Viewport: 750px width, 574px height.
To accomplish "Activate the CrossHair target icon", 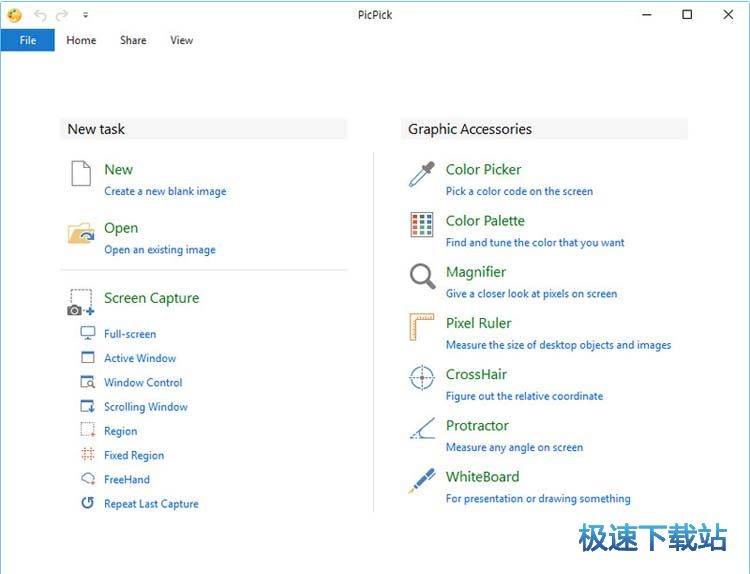I will 422,379.
